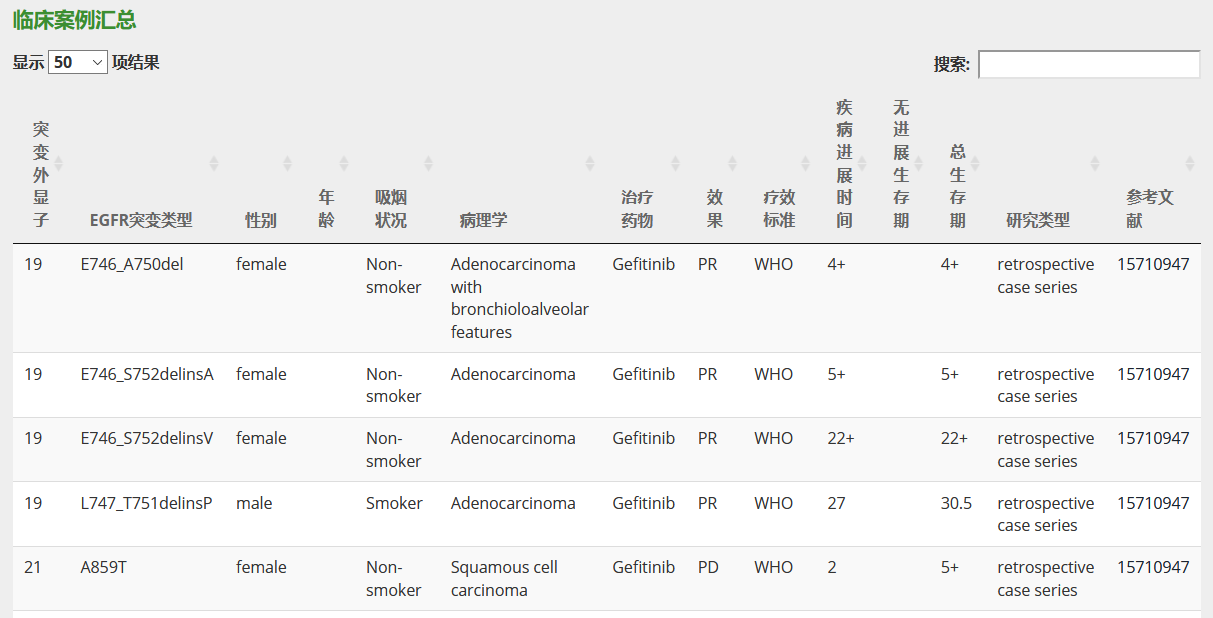Sort by 疗效标准 column arrows
Screen dimensions: 1213x618
click(x=805, y=163)
